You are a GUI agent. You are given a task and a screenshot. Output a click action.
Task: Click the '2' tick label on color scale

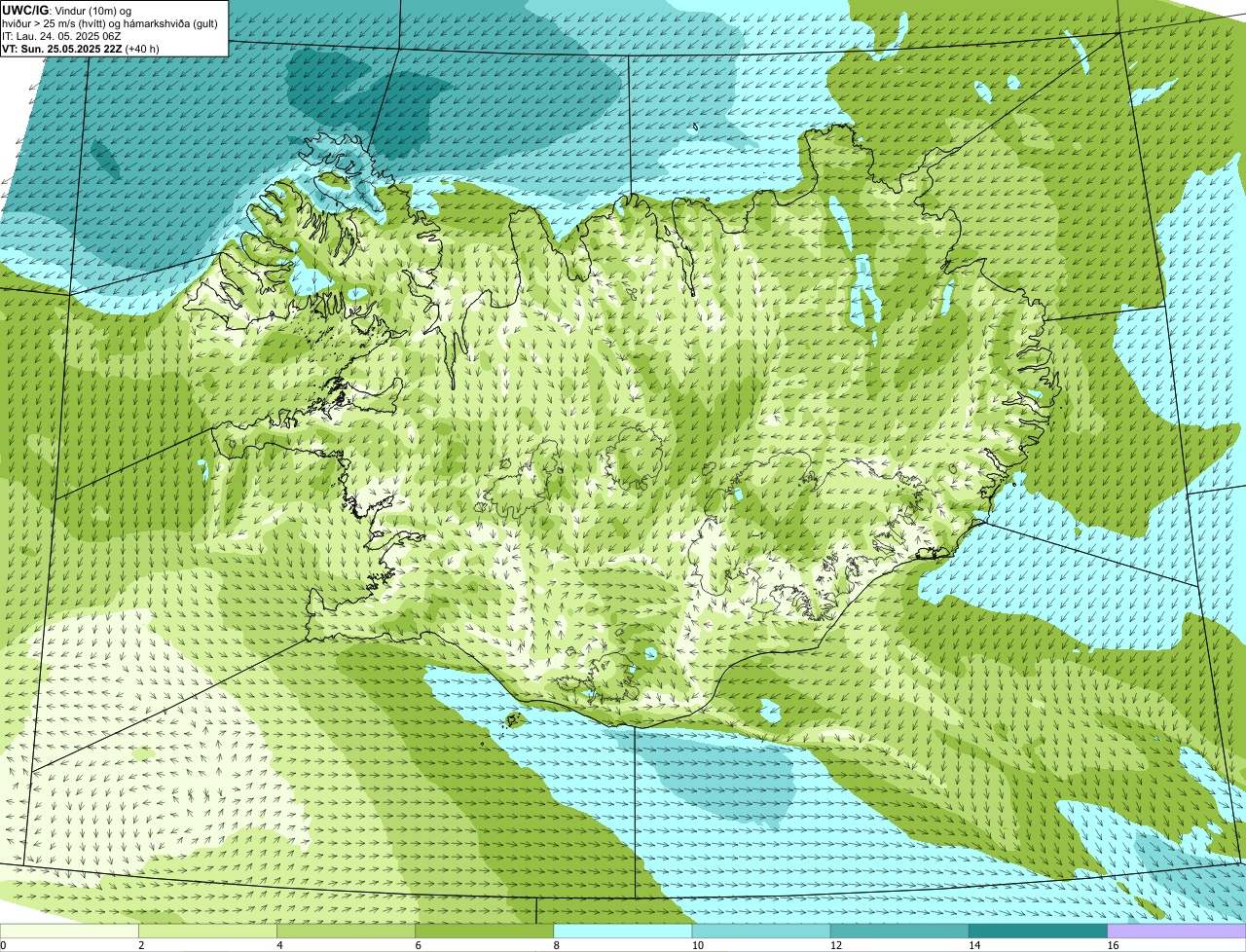point(141,945)
